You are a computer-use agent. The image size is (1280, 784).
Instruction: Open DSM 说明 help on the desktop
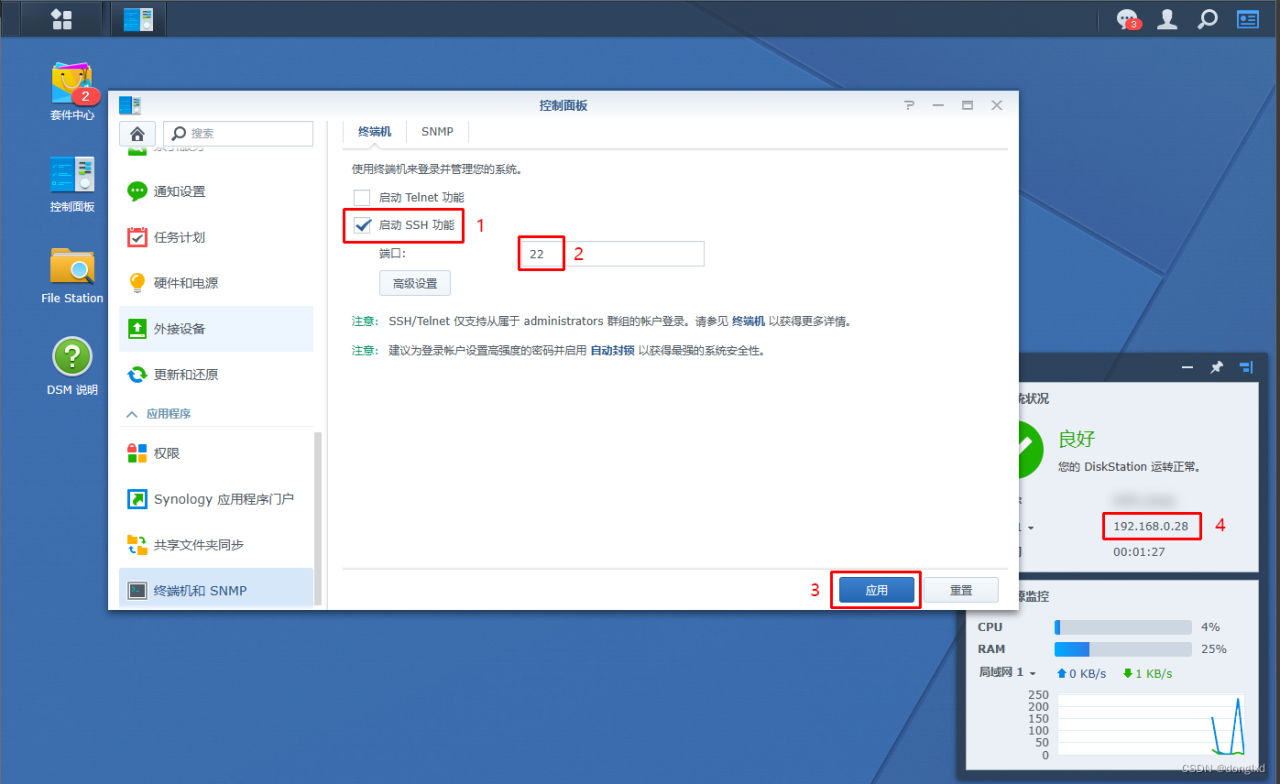tap(70, 358)
